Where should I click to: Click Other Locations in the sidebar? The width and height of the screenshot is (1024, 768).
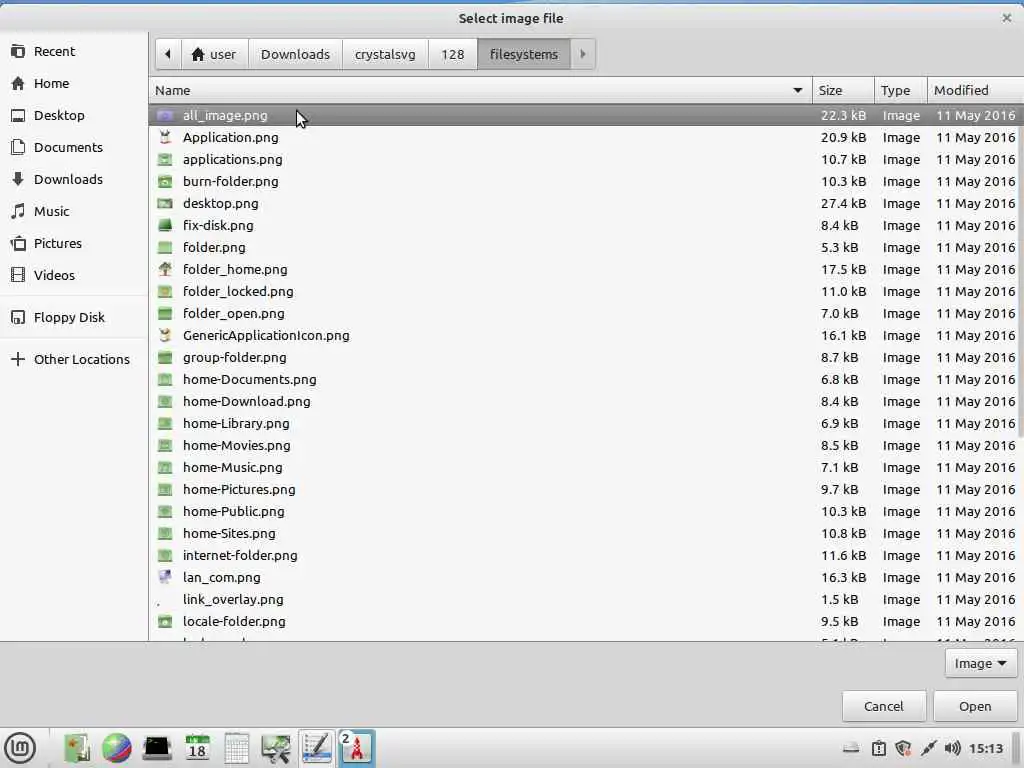71,359
